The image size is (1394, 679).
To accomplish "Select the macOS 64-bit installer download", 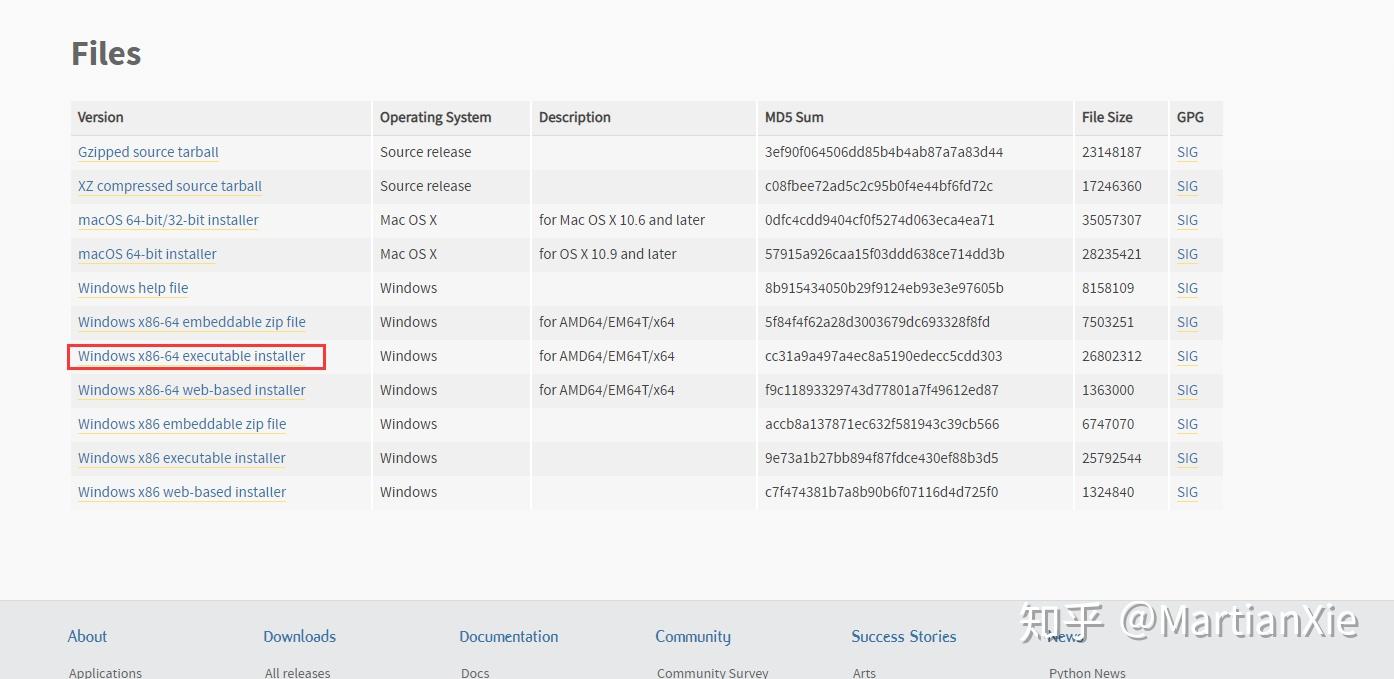I will point(147,254).
